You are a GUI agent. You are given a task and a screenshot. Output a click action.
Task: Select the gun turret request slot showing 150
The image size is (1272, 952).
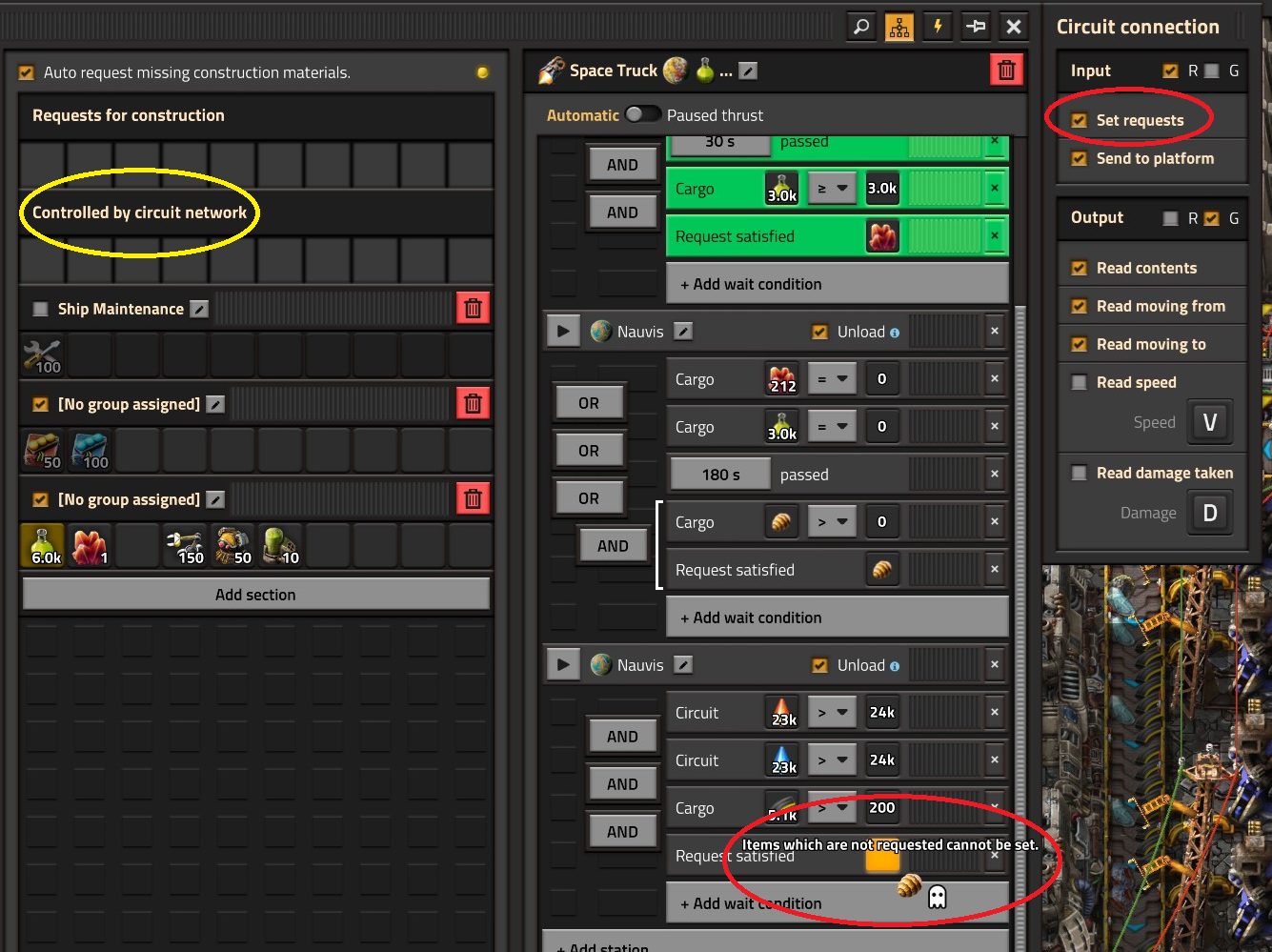(x=186, y=546)
